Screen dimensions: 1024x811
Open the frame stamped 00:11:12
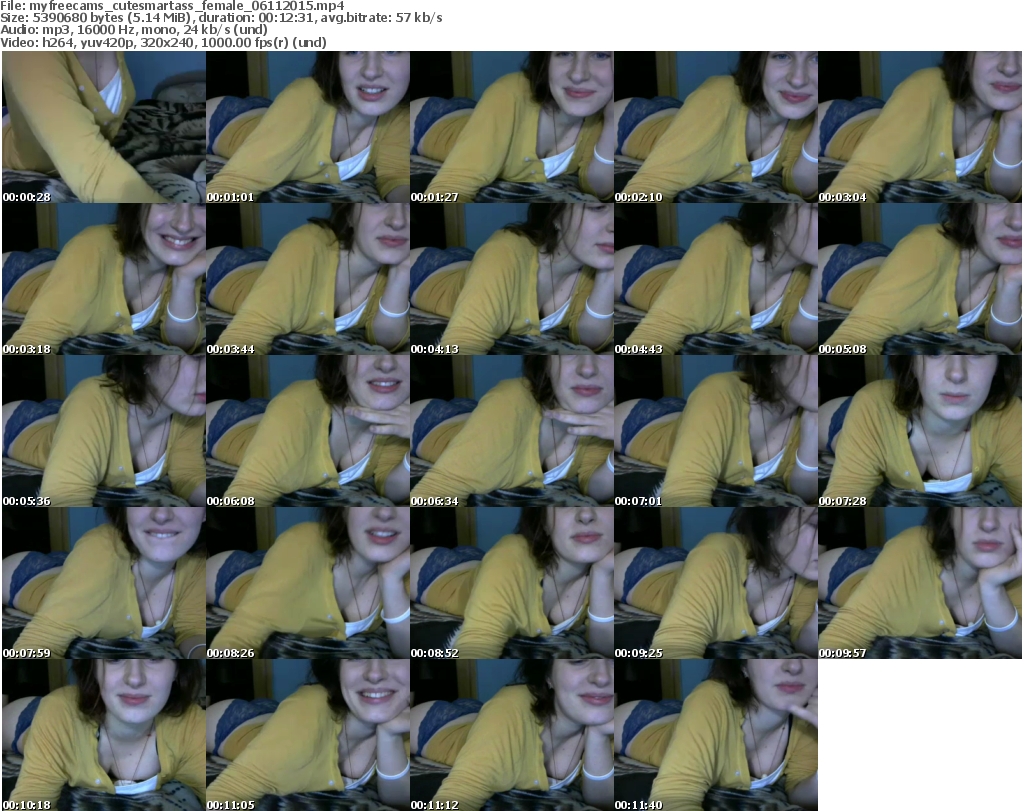coord(512,735)
